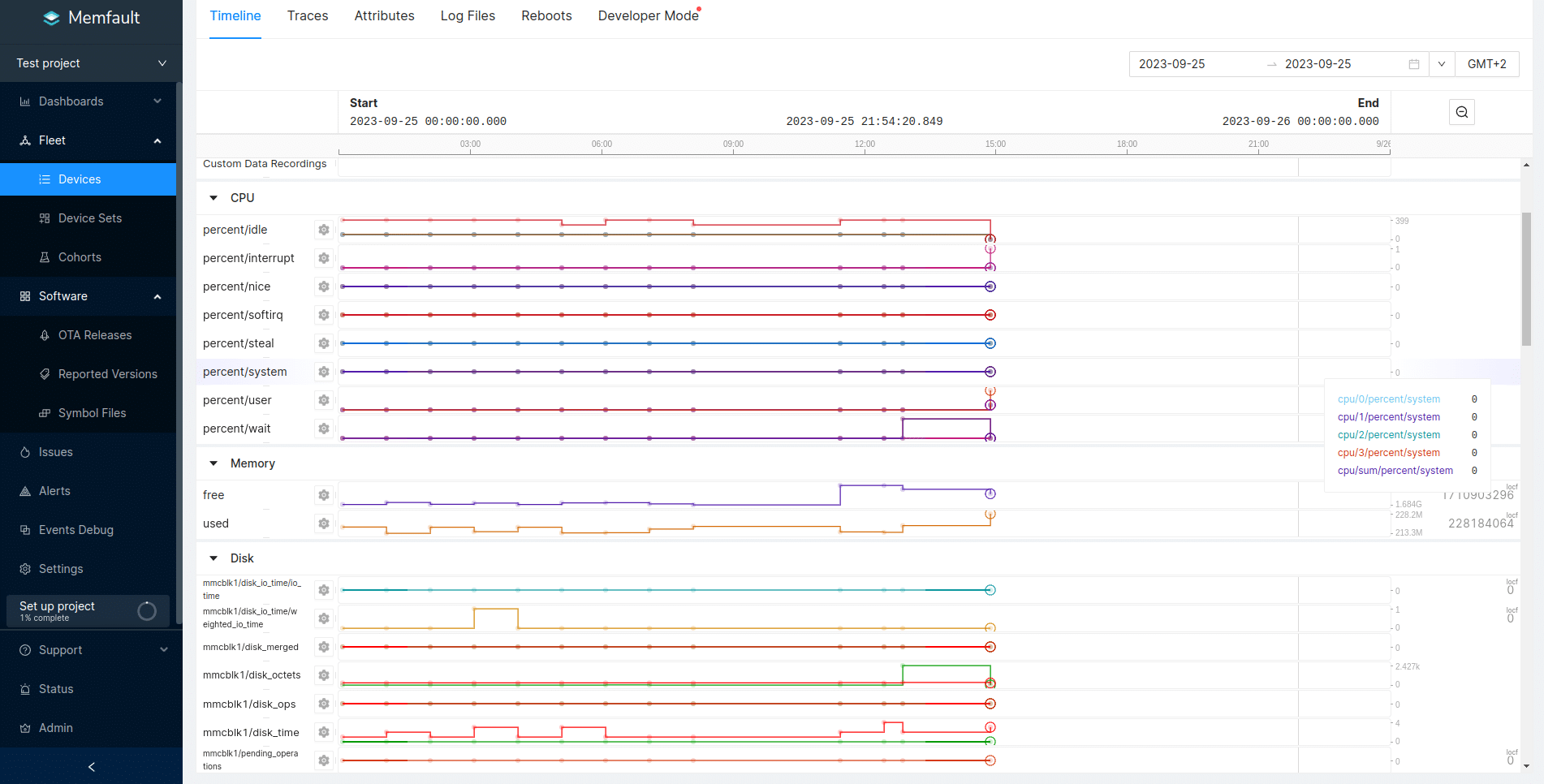Switch to the Attributes tab

[x=384, y=16]
